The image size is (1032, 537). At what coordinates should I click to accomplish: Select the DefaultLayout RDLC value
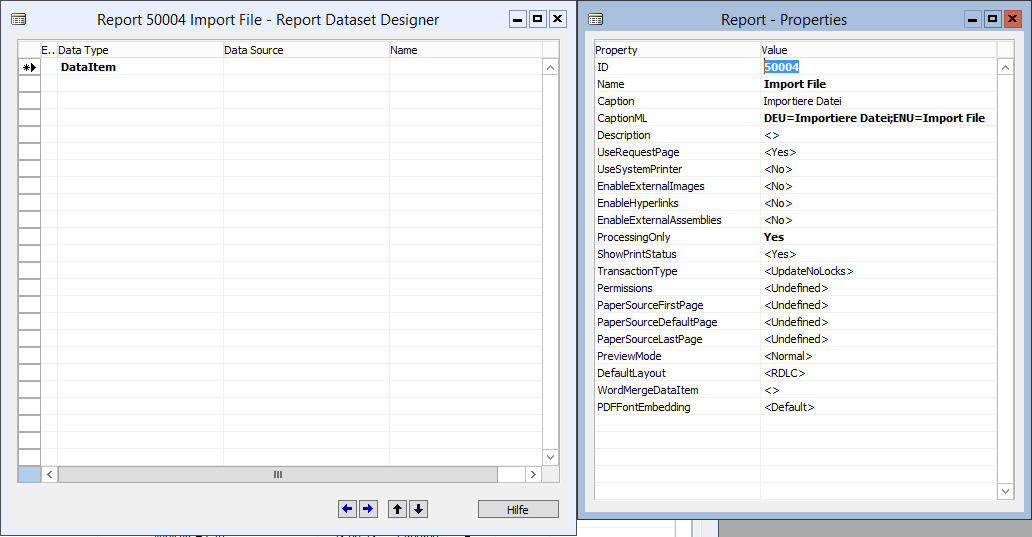click(x=879, y=373)
